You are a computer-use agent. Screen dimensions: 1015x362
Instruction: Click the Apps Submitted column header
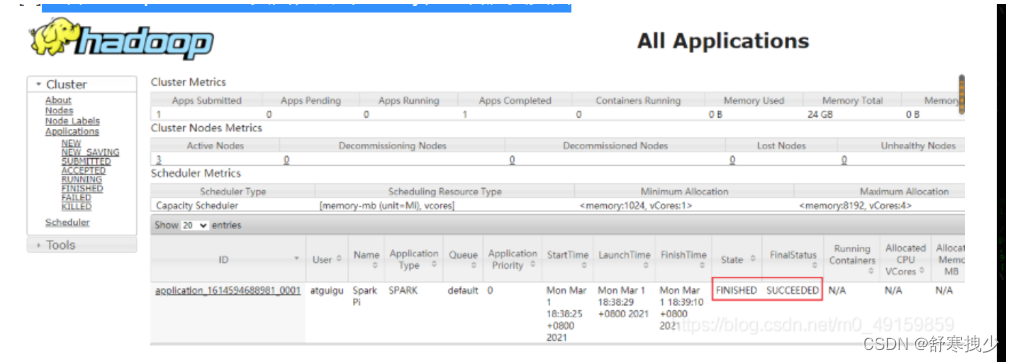206,100
